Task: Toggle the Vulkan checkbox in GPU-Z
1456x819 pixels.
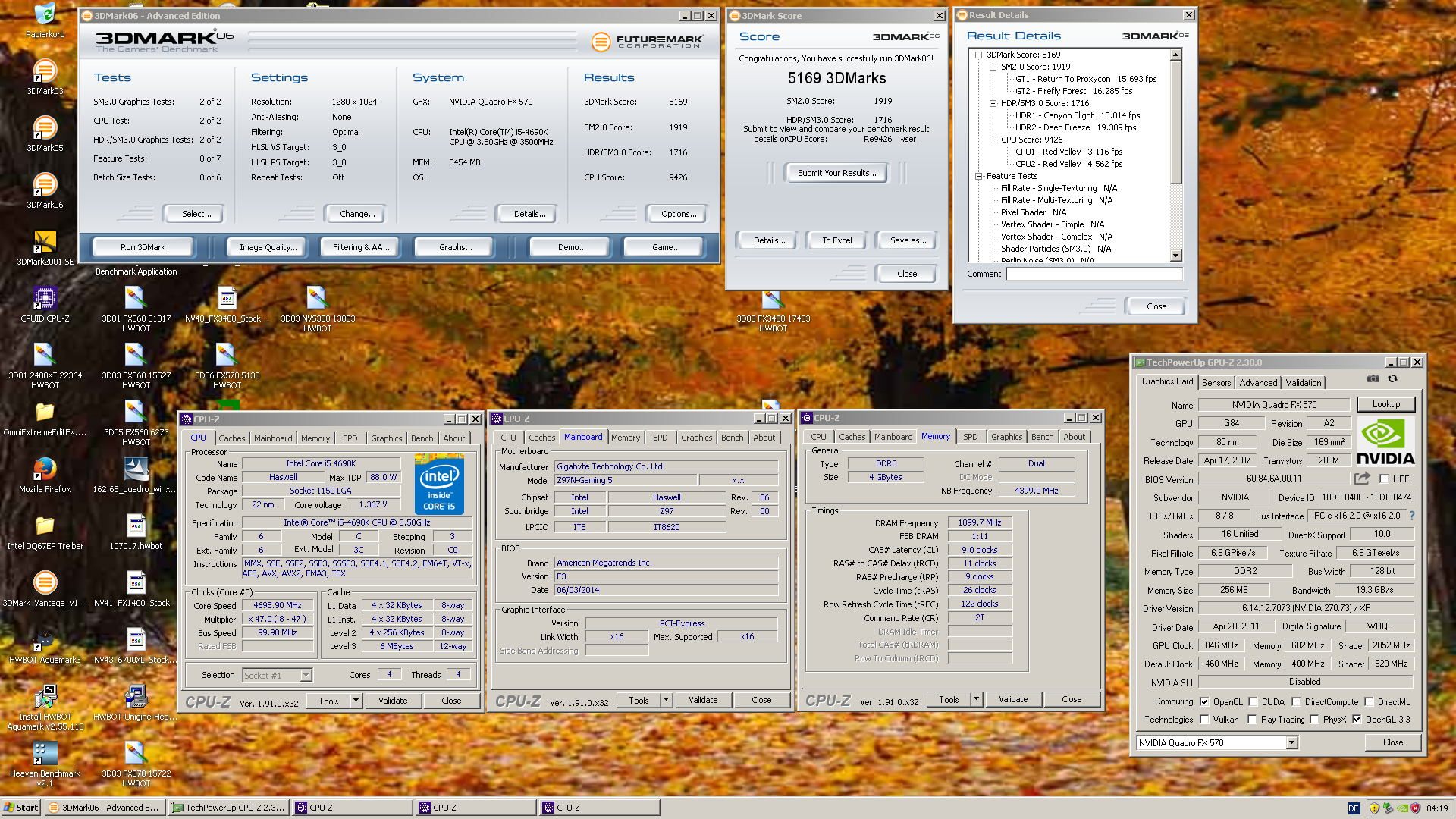Action: (1204, 720)
